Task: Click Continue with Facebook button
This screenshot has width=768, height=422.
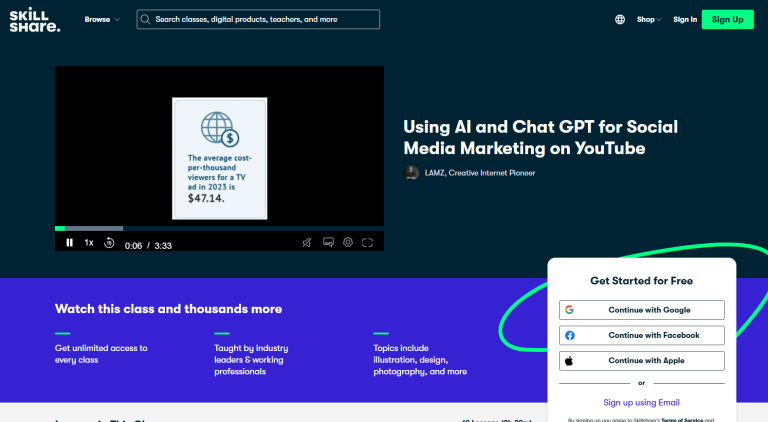Action: point(642,335)
